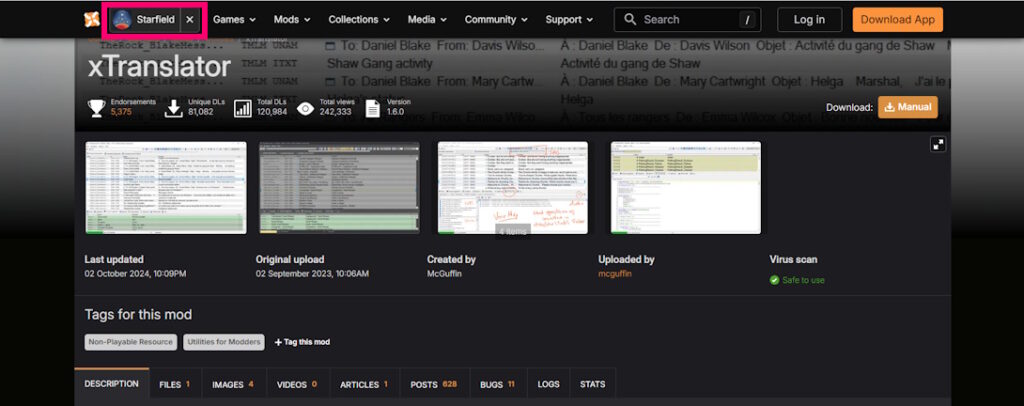The image size is (1024, 406).
Task: Click the Version value 1.6.0
Action: click(396, 112)
